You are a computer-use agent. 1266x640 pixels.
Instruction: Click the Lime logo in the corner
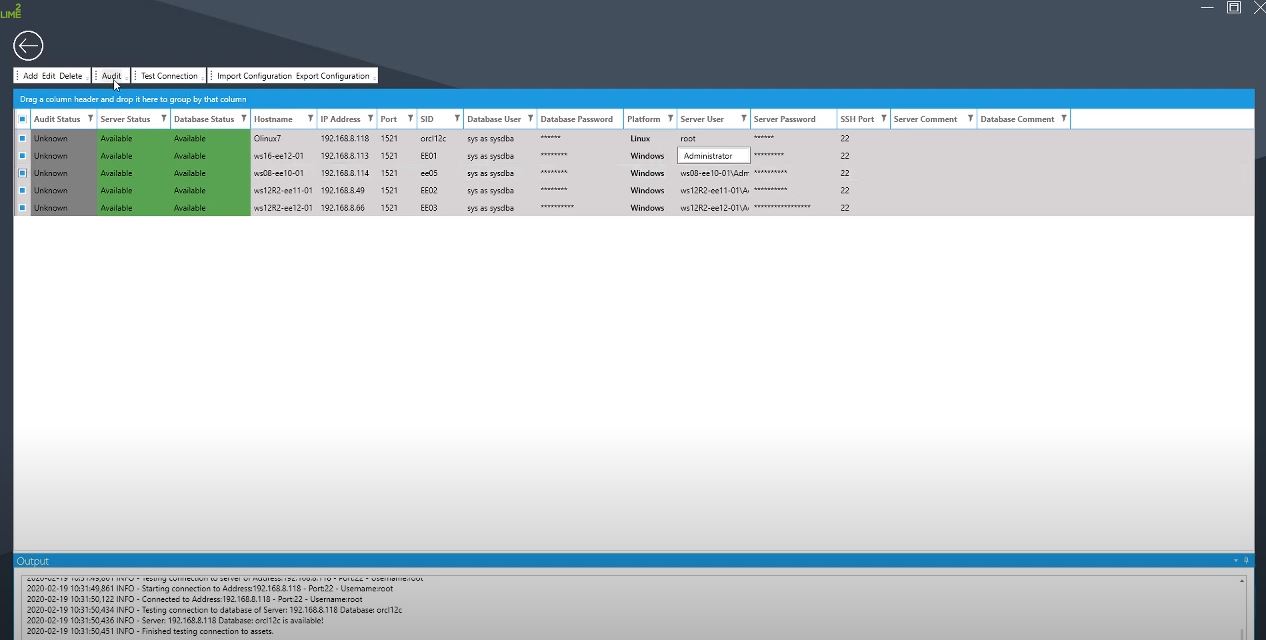coord(11,10)
